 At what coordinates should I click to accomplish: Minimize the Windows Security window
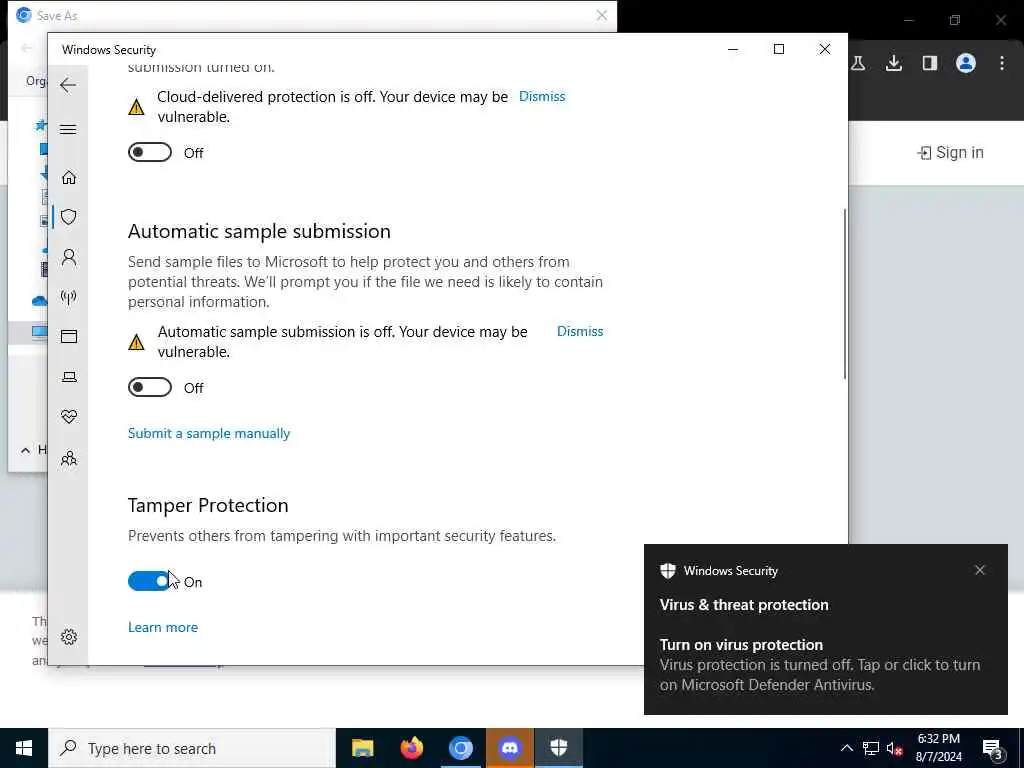coord(733,50)
